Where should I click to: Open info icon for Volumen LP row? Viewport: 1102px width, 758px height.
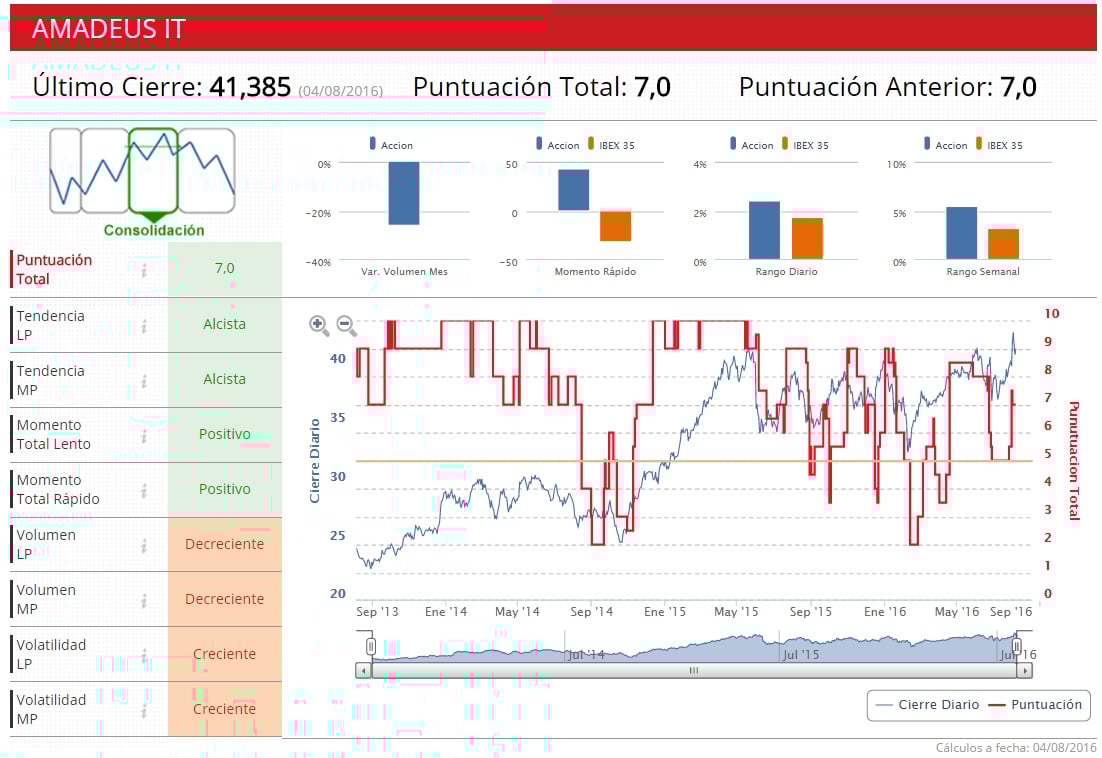pyautogui.click(x=144, y=545)
